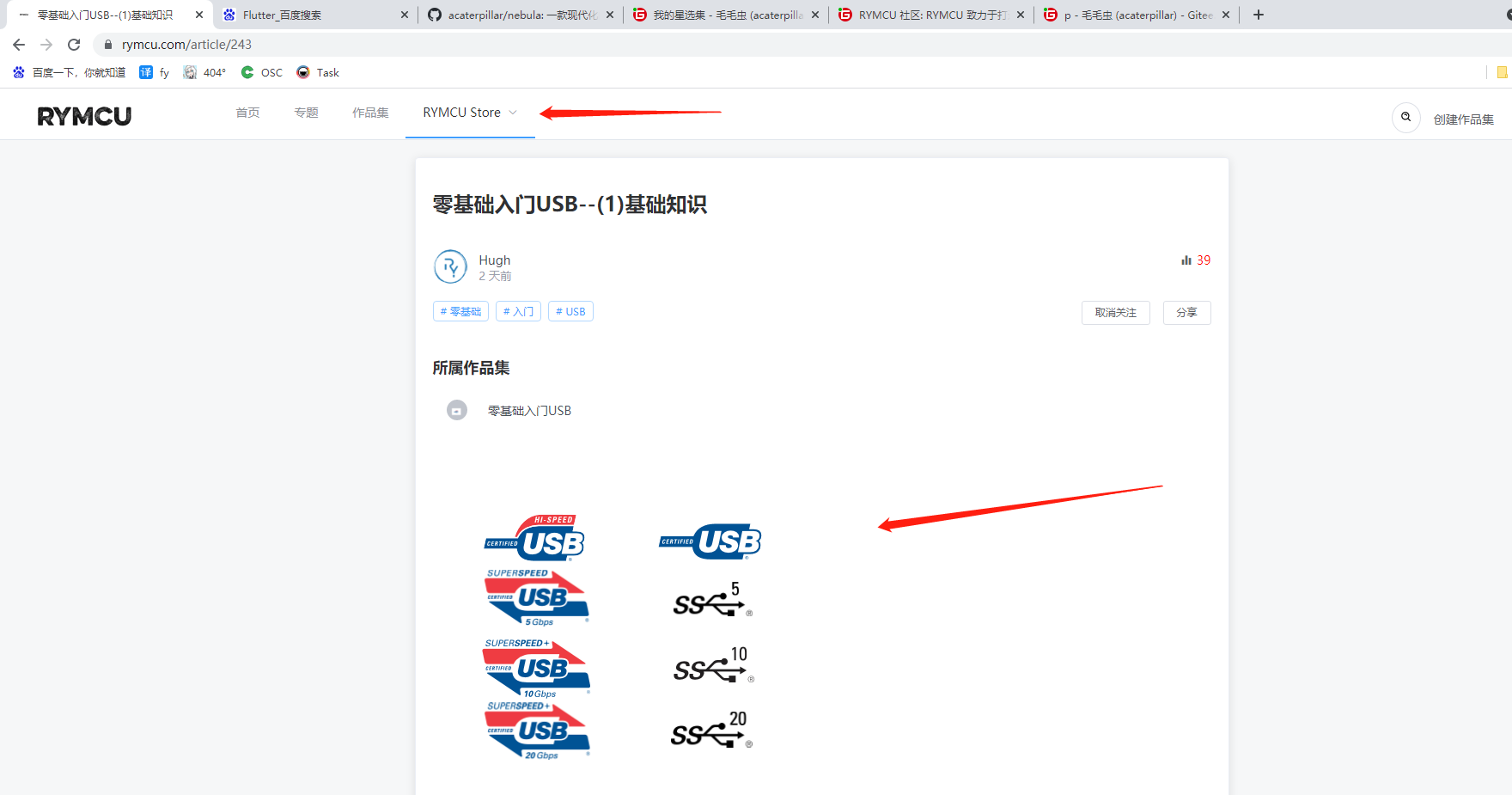Click the plain certified USB logo

point(710,541)
